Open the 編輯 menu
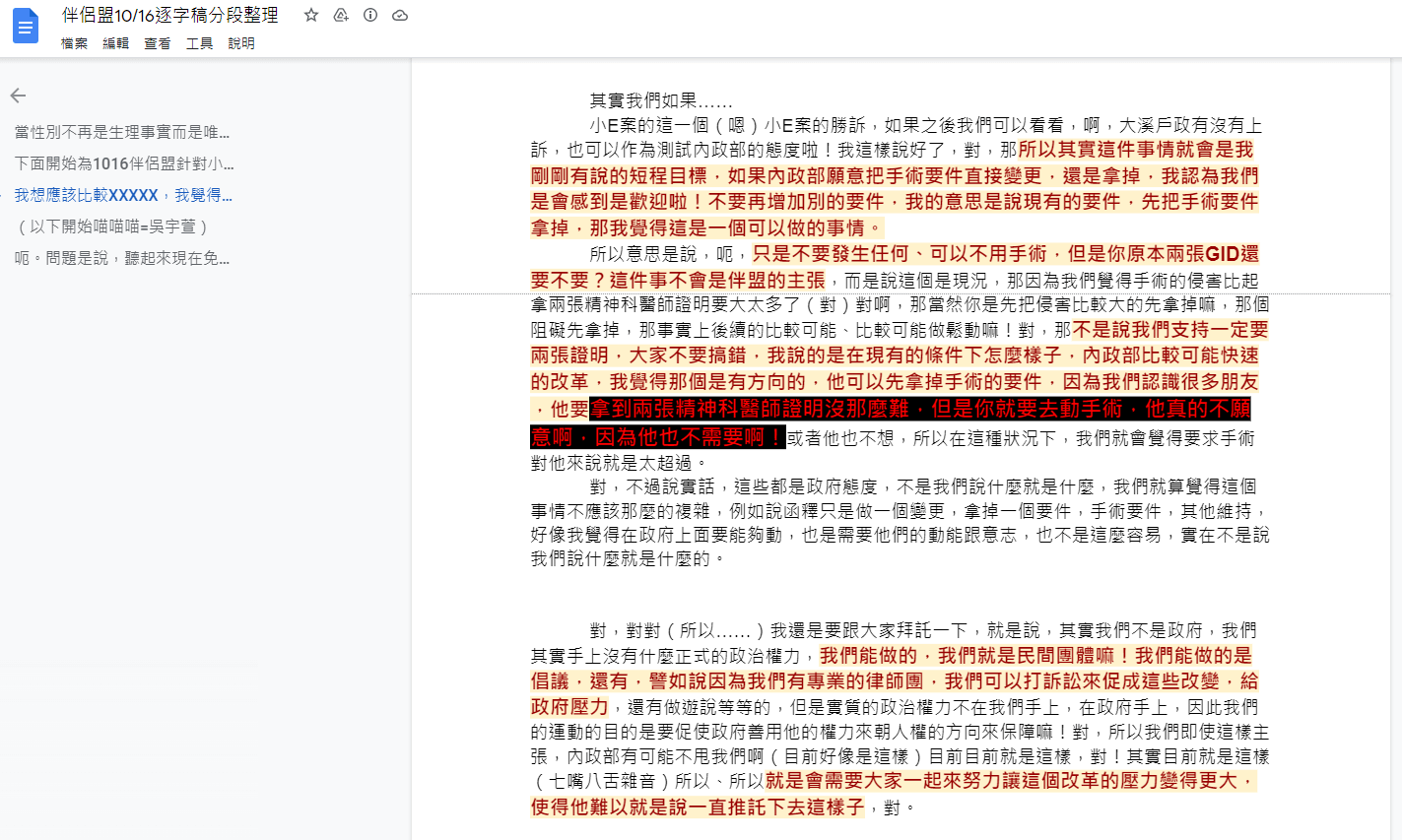This screenshot has height=840, width=1402. coord(116,43)
